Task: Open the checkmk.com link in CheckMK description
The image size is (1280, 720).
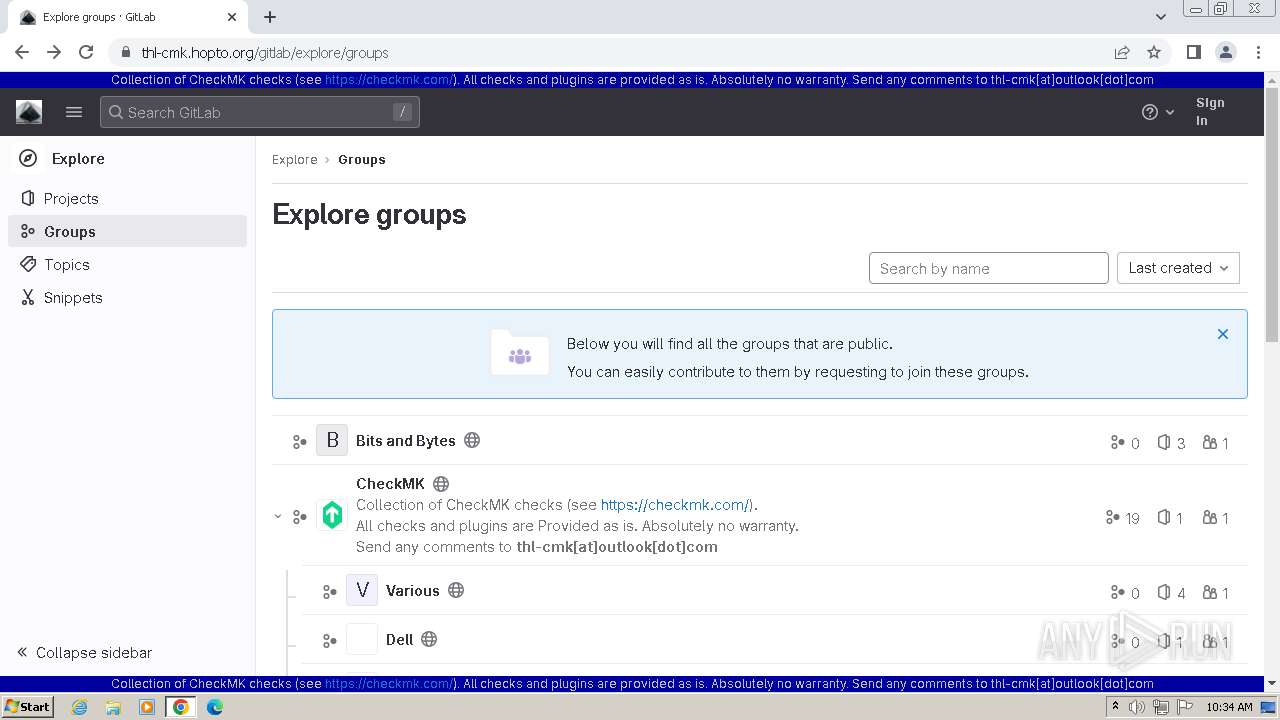Action: (x=675, y=504)
